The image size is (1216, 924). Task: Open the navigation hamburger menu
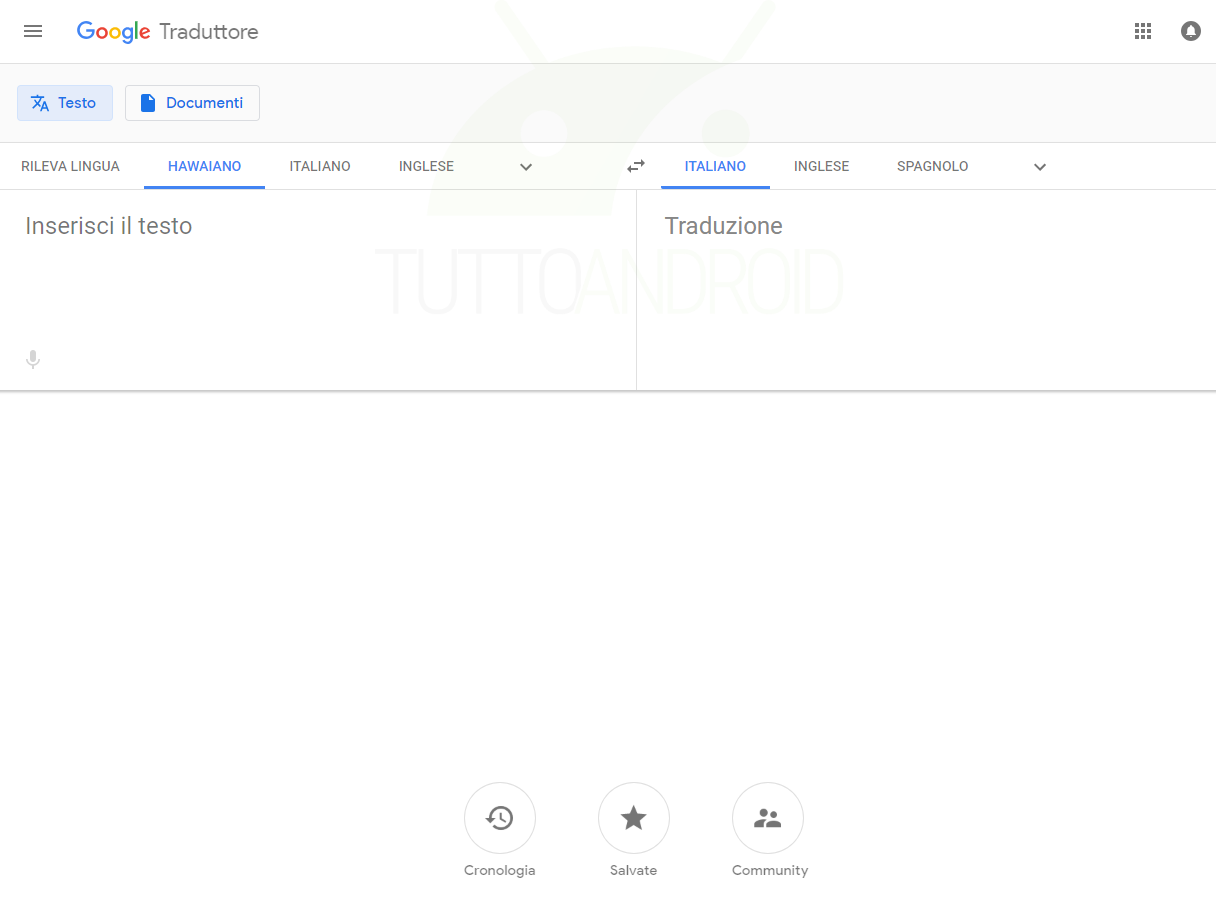coord(33,31)
